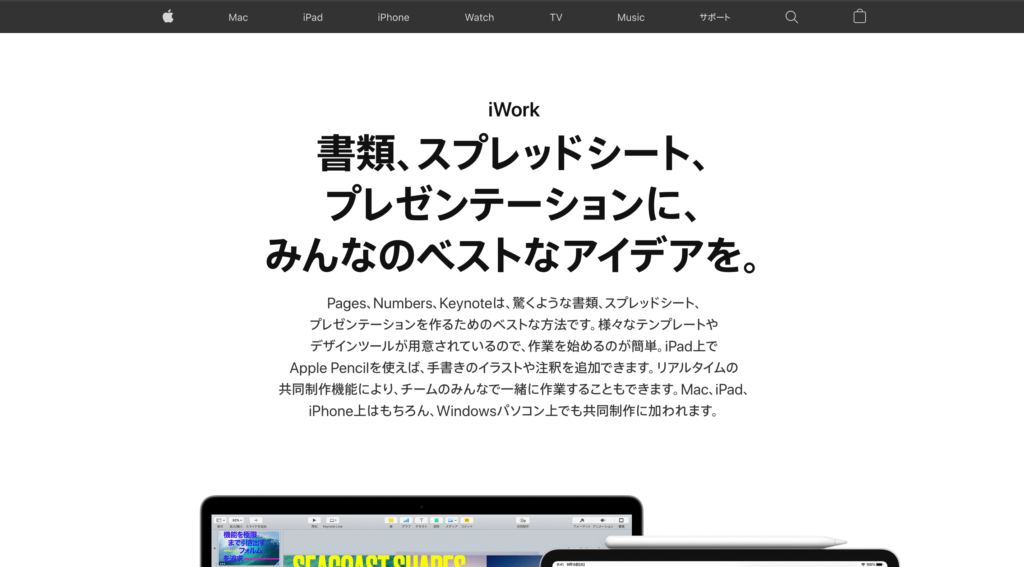Click headline line プレゼンテーションに、

tap(512, 204)
